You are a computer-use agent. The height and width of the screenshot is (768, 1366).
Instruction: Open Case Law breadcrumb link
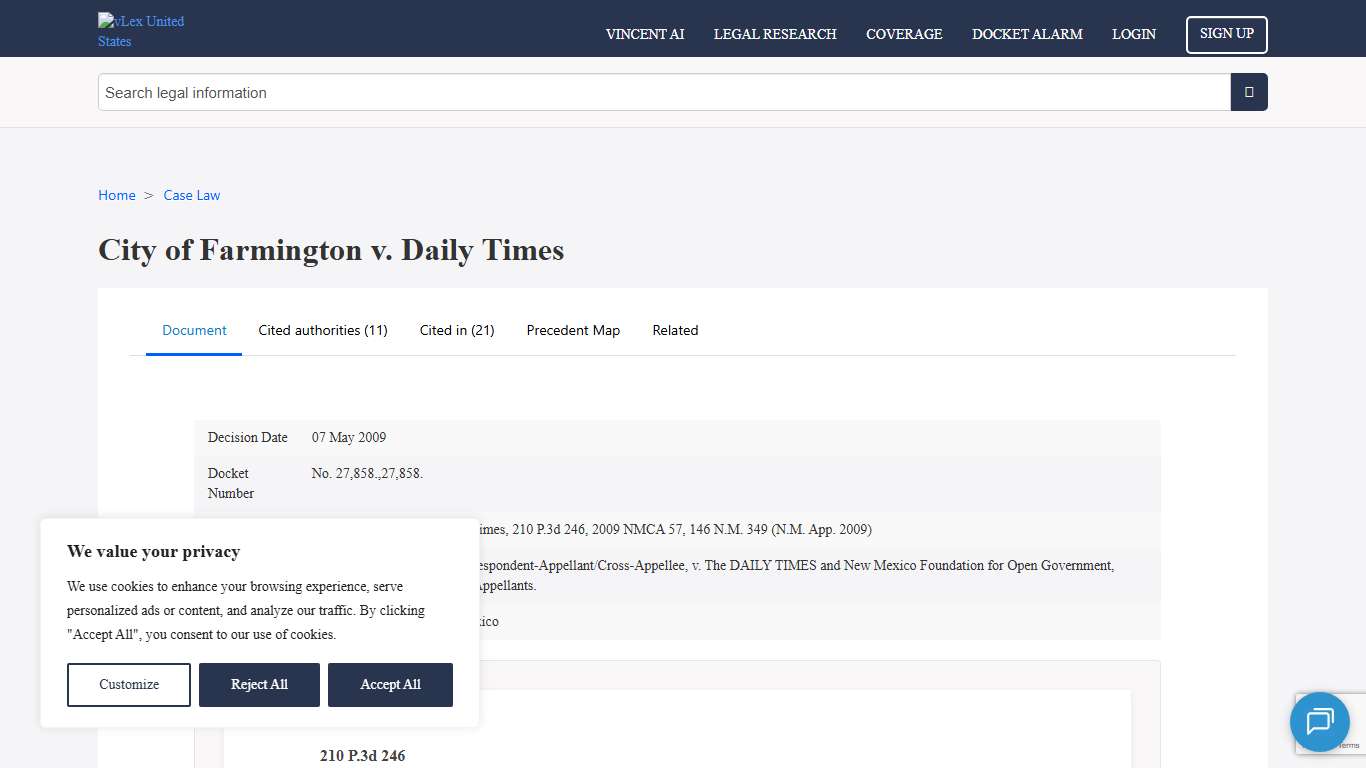(191, 195)
